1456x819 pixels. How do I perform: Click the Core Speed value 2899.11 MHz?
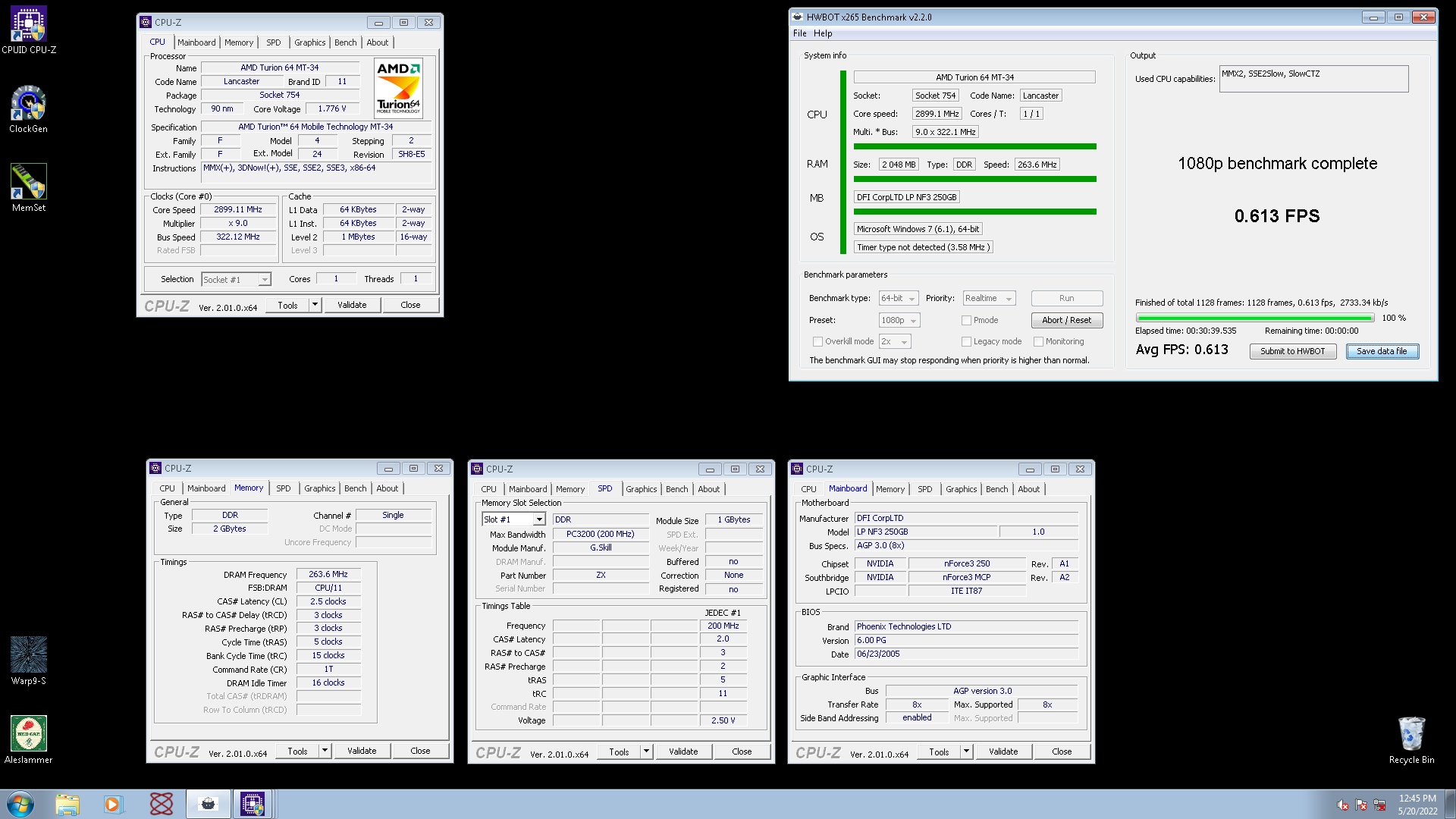click(x=237, y=210)
